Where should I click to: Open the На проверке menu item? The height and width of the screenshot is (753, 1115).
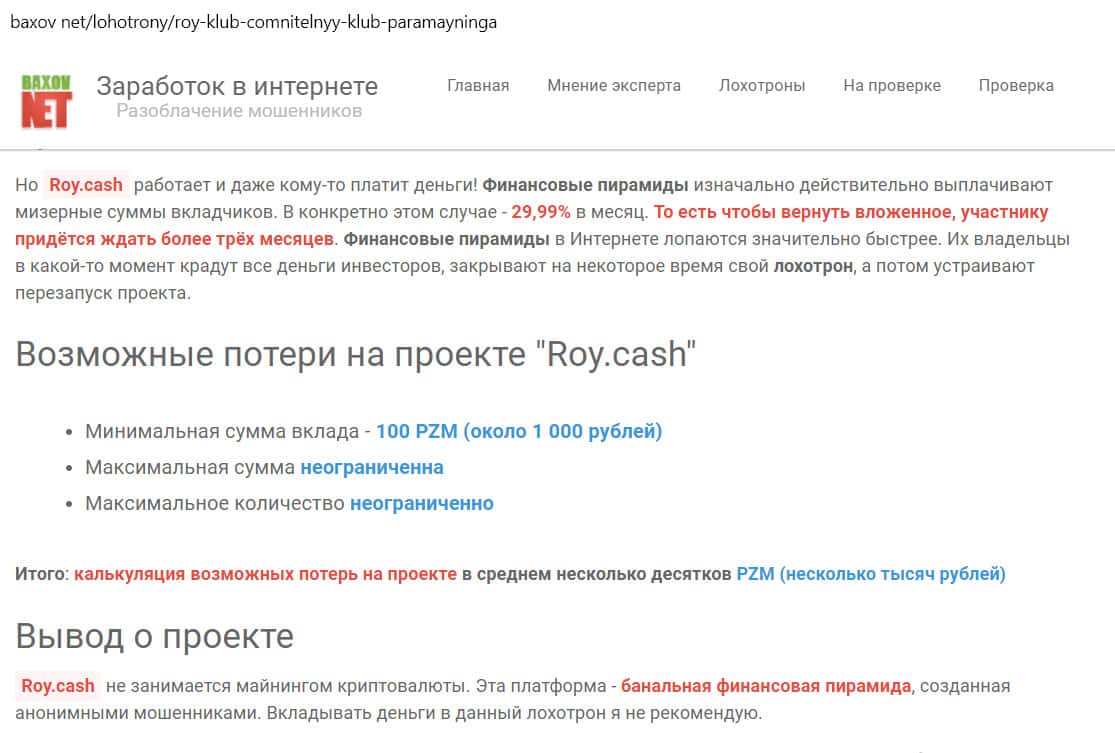892,85
